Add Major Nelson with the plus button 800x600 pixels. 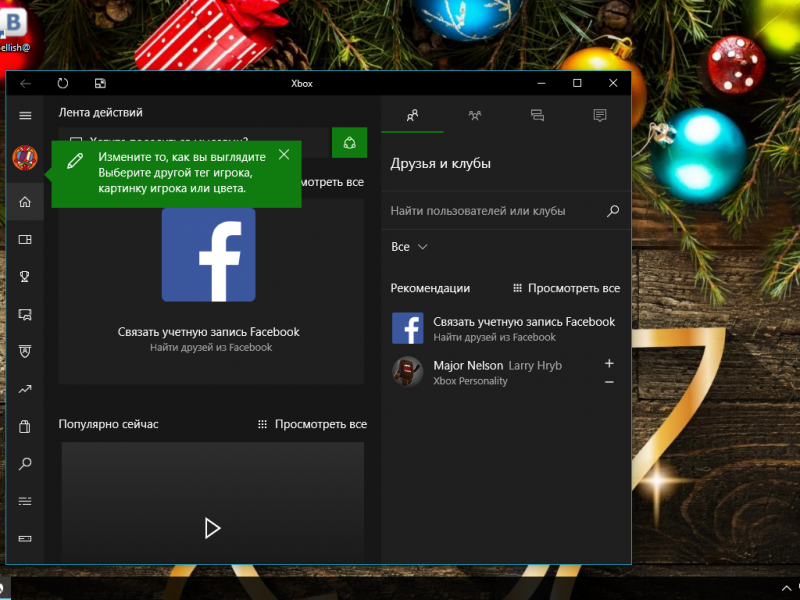[x=610, y=363]
